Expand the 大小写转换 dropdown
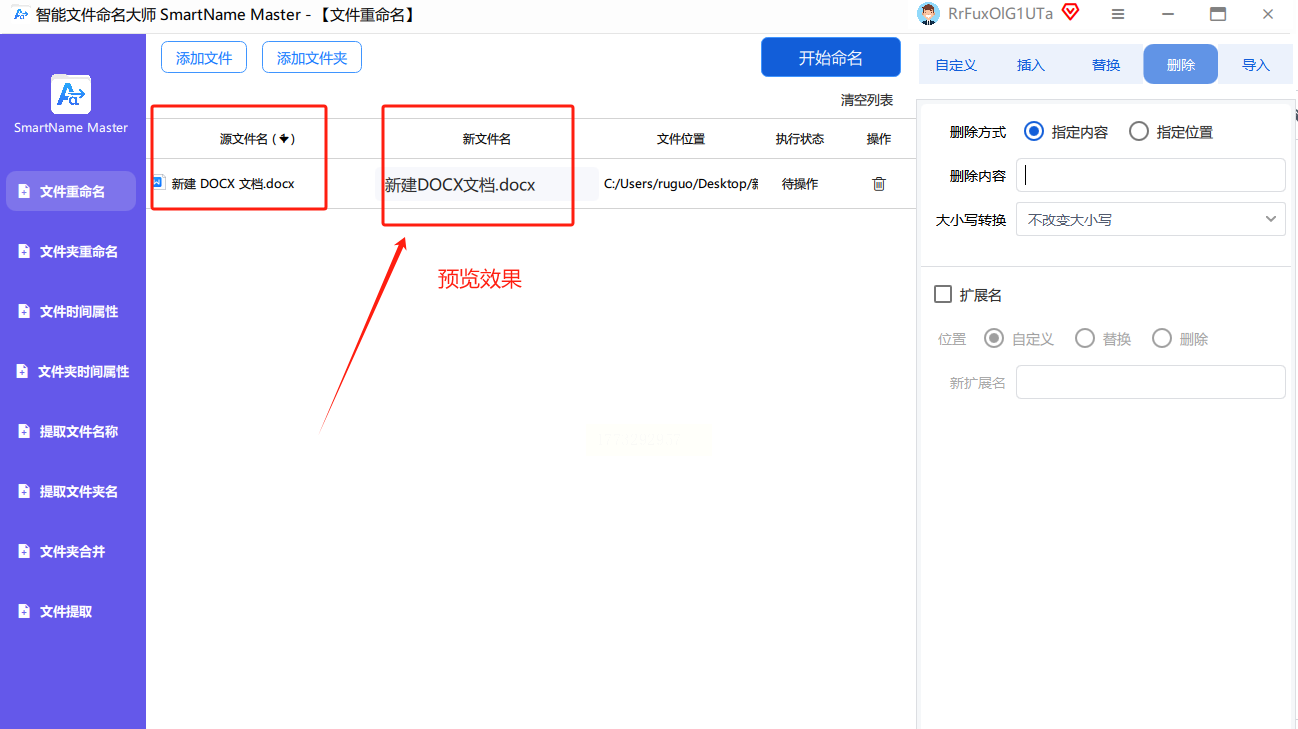Image resolution: width=1298 pixels, height=729 pixels. coord(1151,219)
